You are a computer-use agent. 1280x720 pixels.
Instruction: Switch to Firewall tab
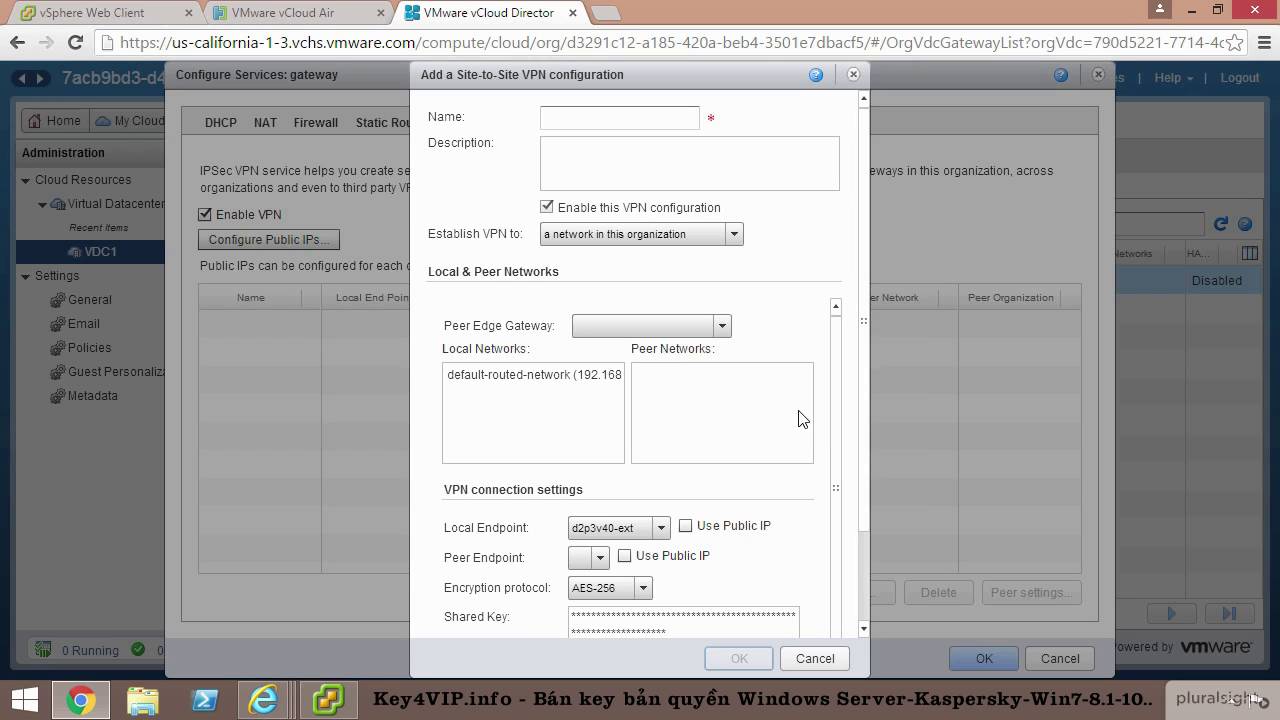click(316, 123)
